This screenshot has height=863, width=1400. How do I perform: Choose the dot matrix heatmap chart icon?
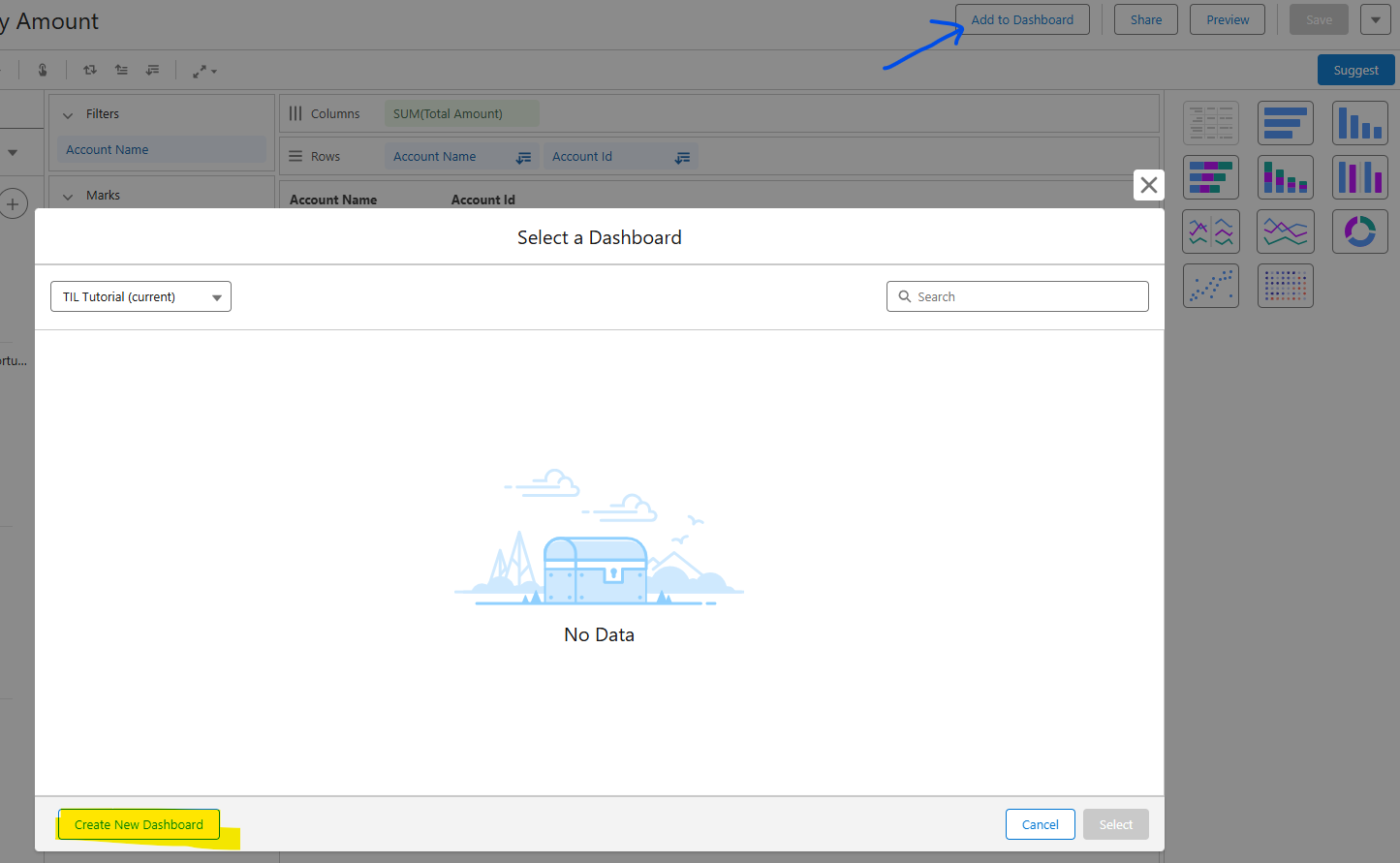point(1285,286)
